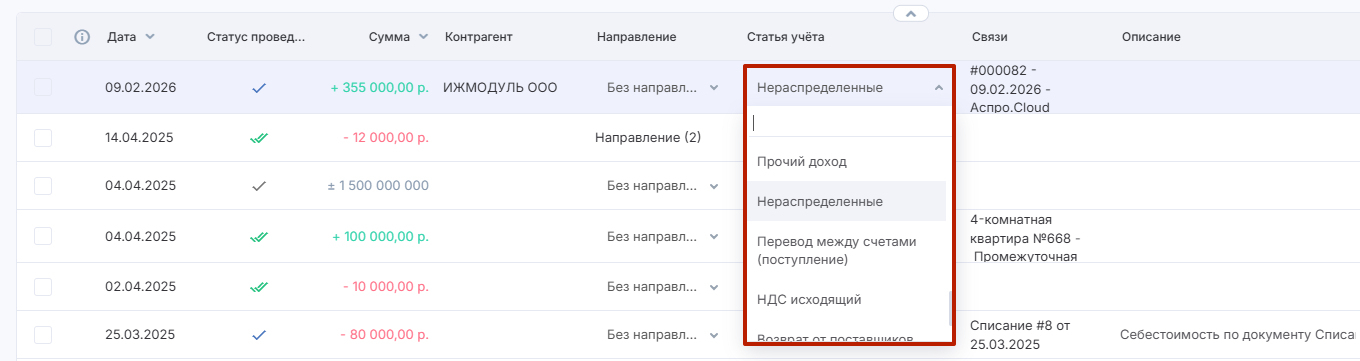Click green double-check status for 14.04.2025

pyautogui.click(x=259, y=138)
